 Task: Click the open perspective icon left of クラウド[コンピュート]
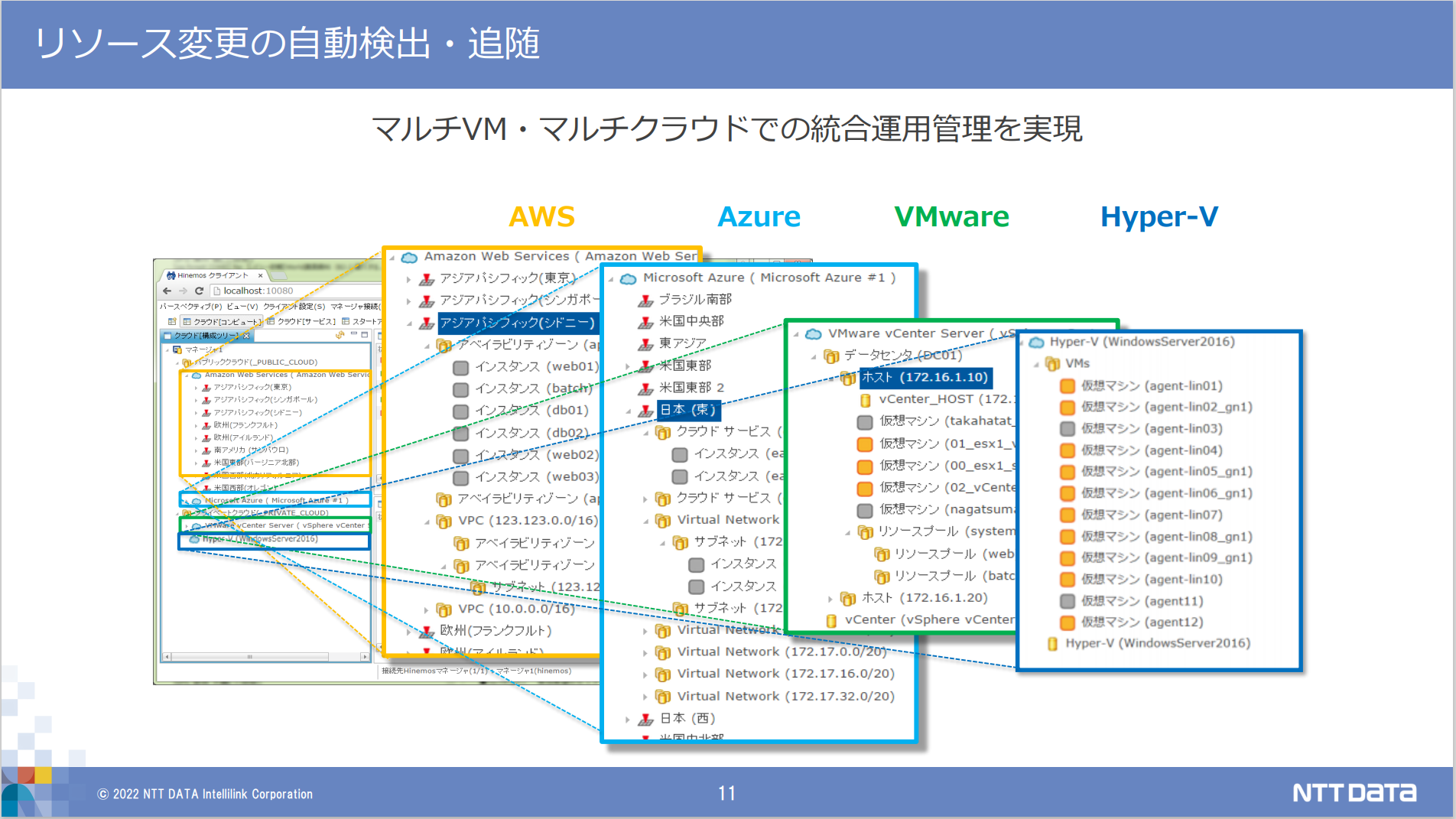(x=172, y=321)
